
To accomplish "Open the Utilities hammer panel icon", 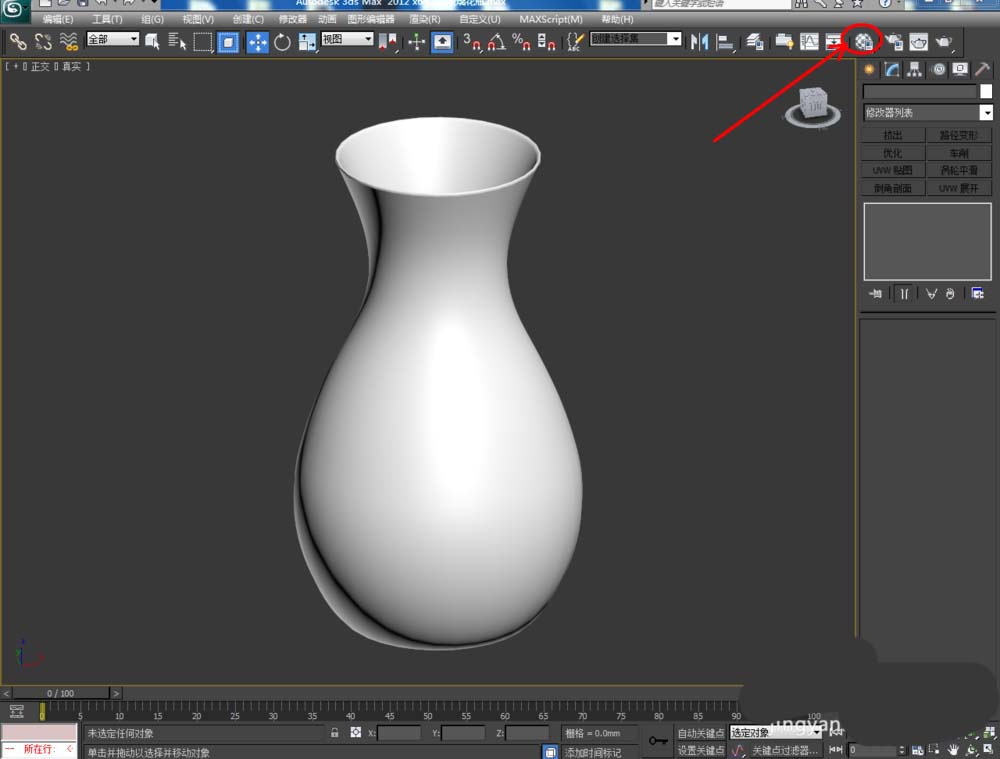I will tap(983, 69).
